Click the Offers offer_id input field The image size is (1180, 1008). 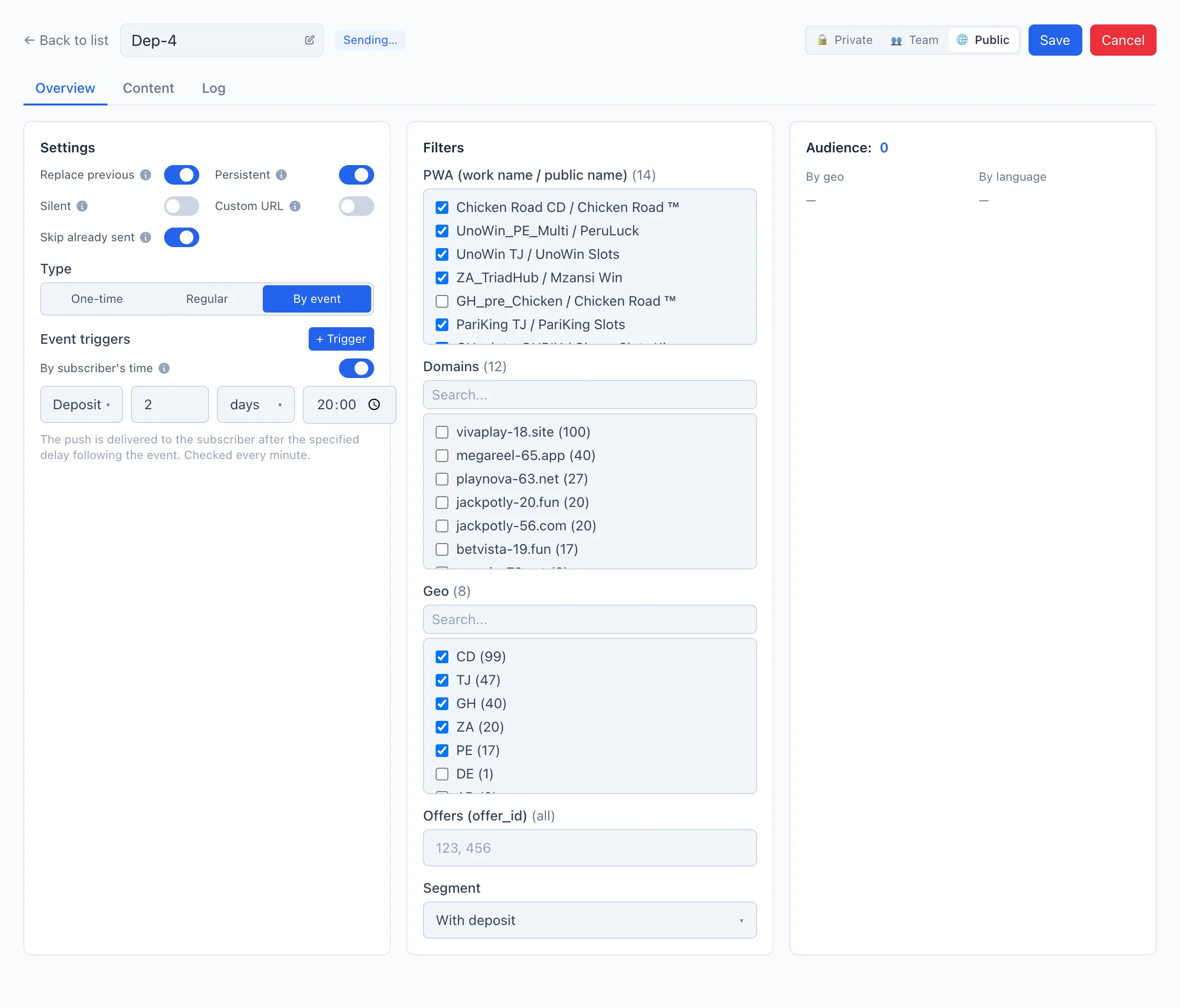click(x=590, y=848)
